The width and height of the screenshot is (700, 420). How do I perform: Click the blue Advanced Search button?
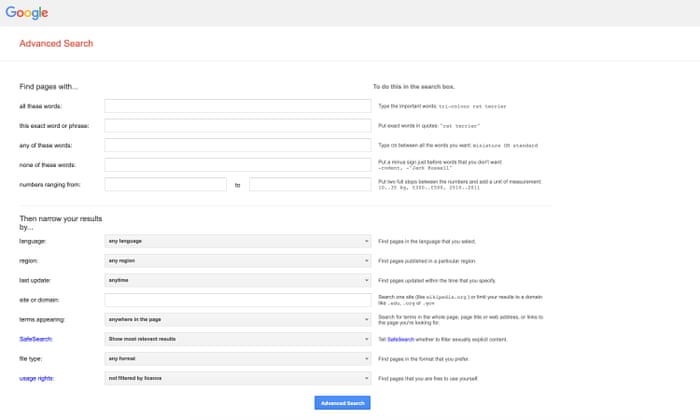(342, 403)
